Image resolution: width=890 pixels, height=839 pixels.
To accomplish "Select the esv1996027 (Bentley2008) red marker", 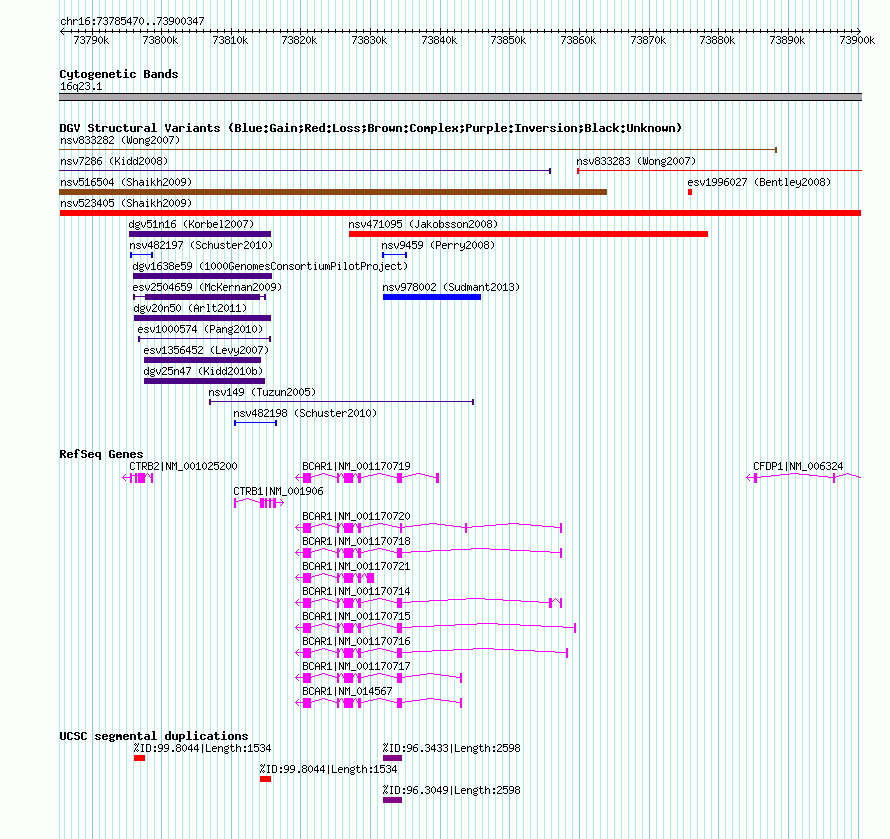I will pyautogui.click(x=690, y=192).
